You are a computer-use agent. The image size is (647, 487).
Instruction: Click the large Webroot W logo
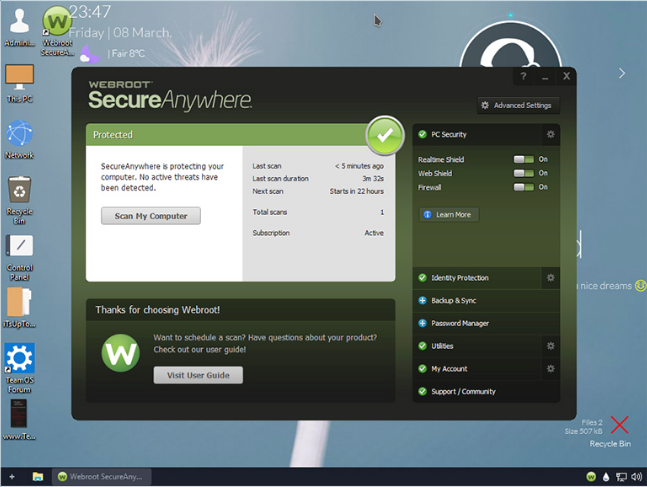point(120,353)
